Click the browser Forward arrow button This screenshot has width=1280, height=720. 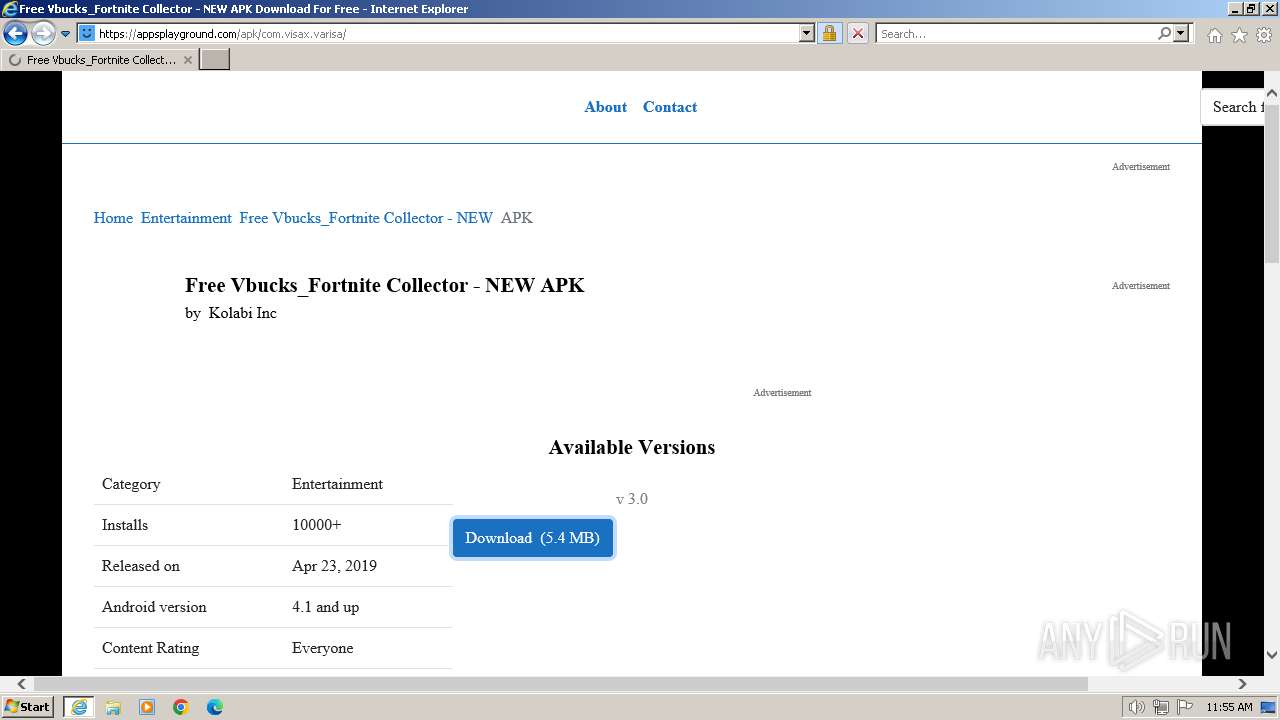pyautogui.click(x=42, y=33)
